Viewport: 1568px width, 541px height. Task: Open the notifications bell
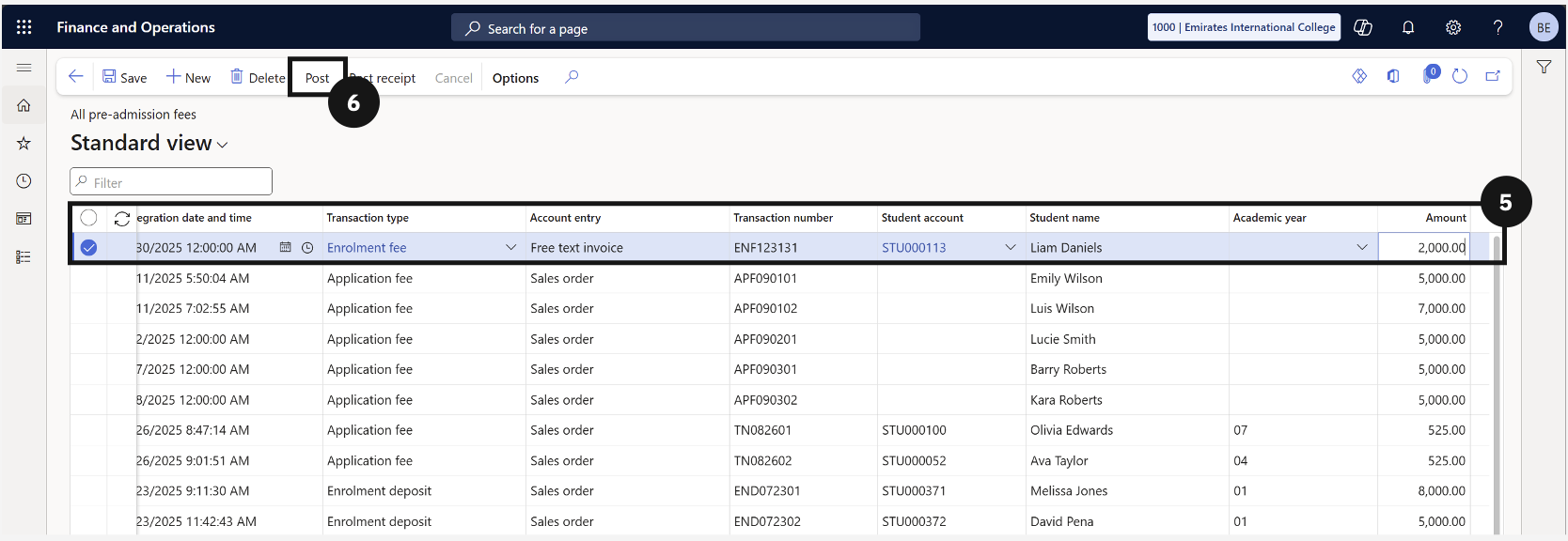(1408, 27)
